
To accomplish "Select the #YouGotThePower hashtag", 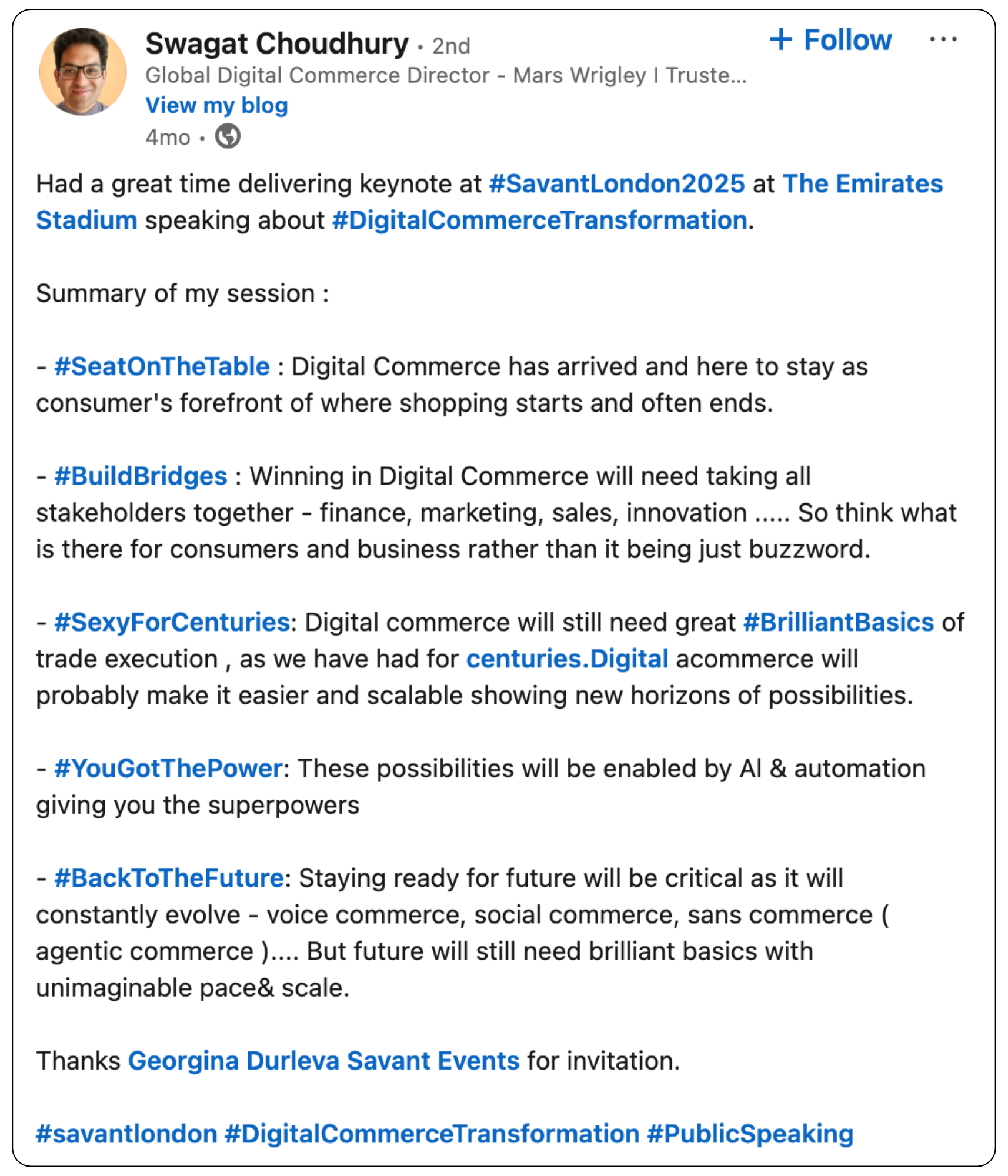I will tap(168, 769).
